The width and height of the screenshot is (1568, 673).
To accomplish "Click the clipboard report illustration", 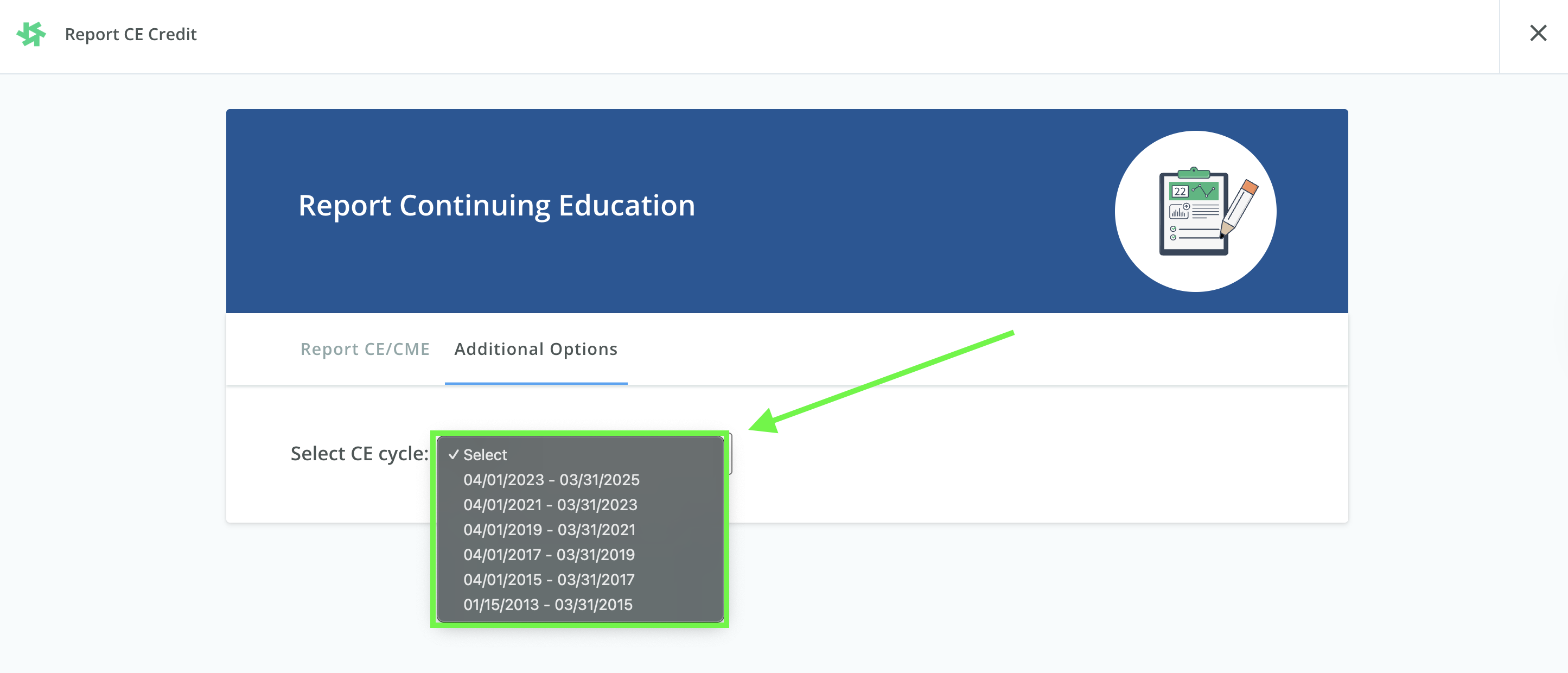I will coord(1193,213).
